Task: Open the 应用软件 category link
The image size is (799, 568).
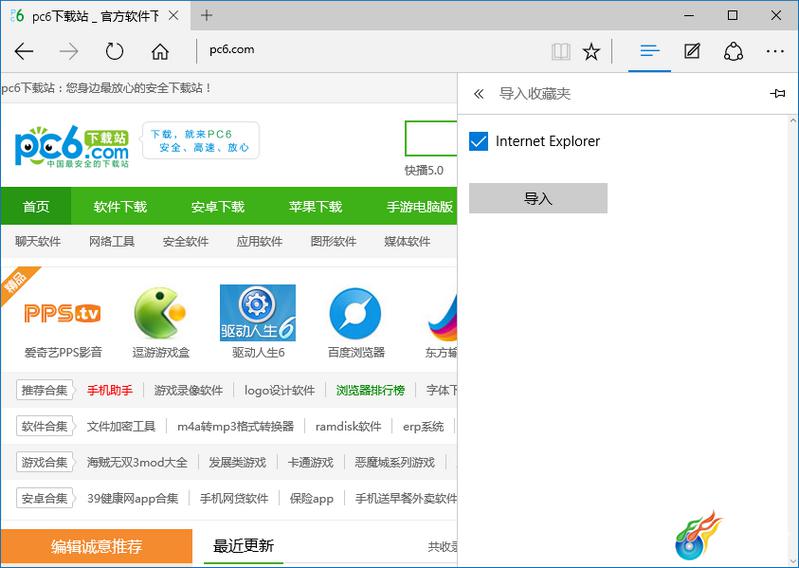Action: (259, 241)
